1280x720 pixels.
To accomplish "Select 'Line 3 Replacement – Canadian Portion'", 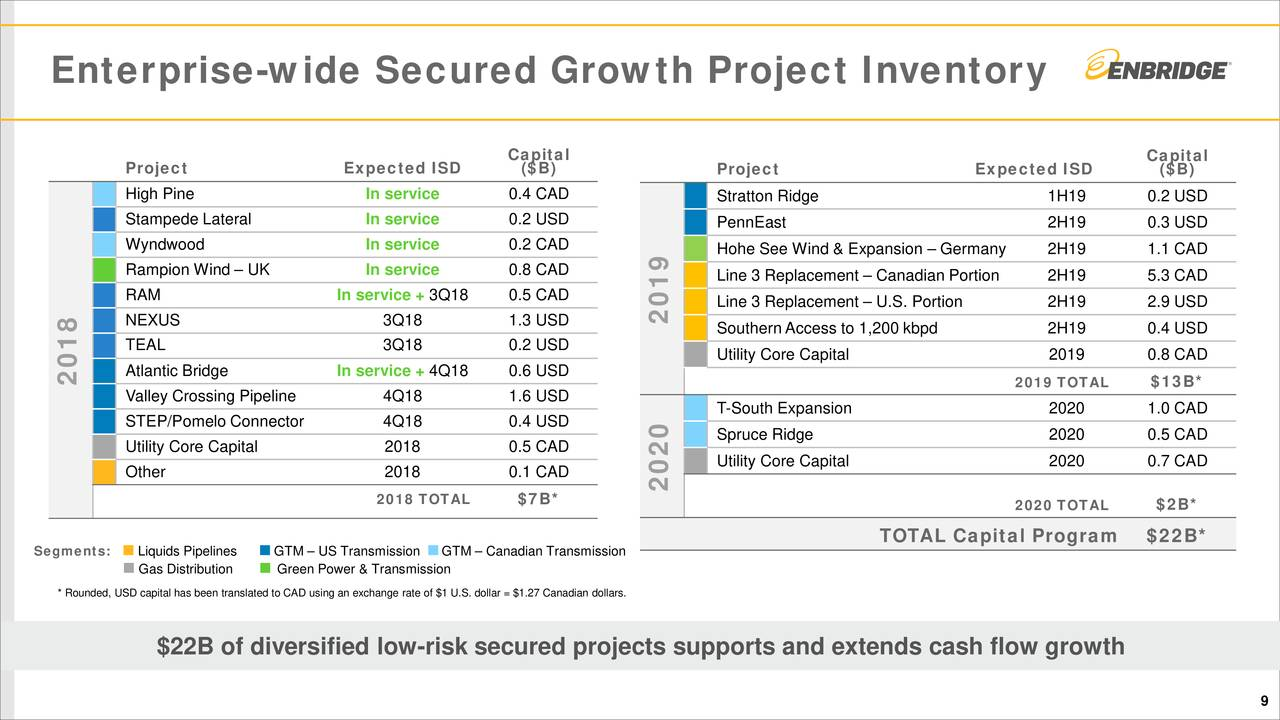I will coord(858,275).
